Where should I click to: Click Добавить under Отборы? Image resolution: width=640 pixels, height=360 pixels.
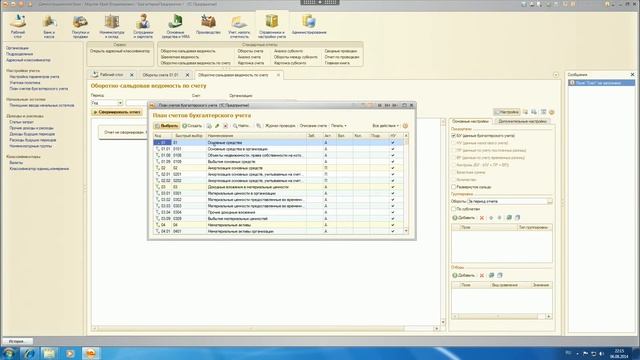[x=464, y=276]
